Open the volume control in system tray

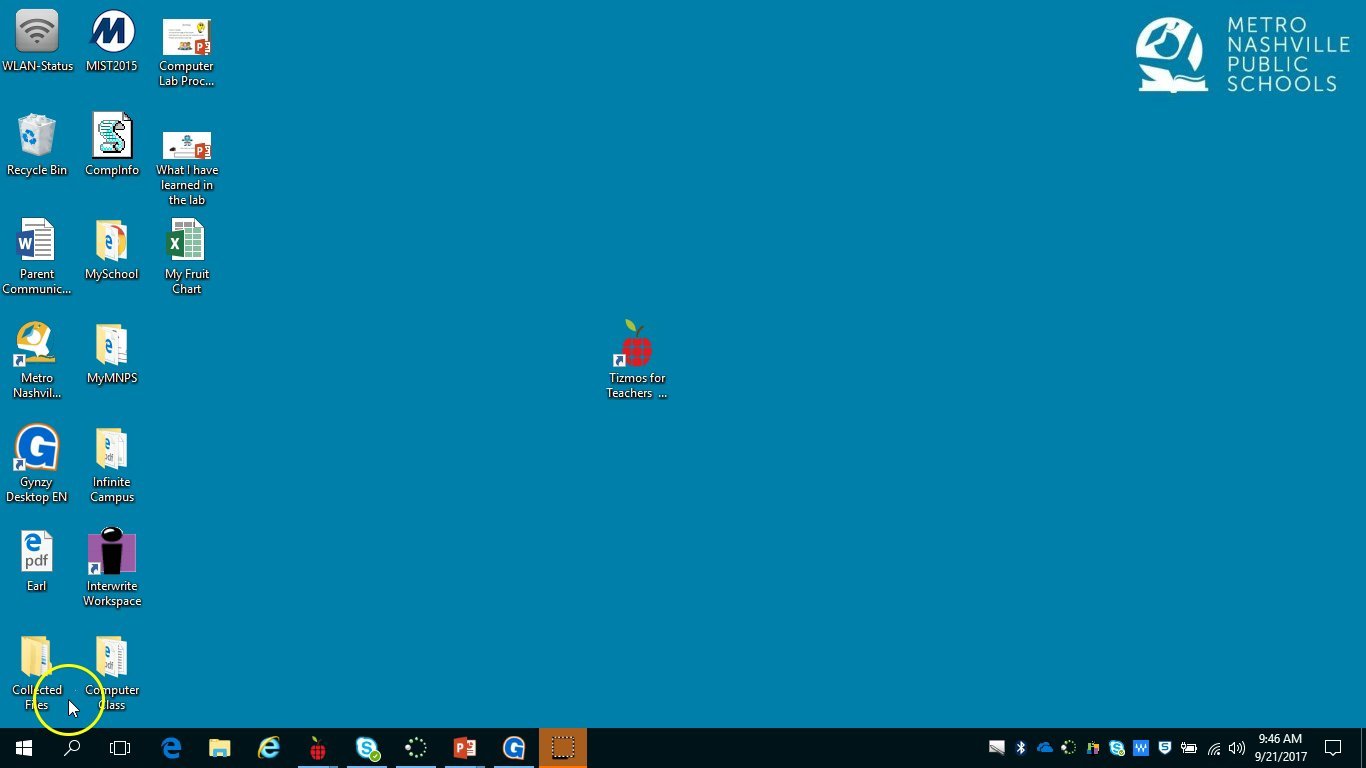coord(1237,748)
